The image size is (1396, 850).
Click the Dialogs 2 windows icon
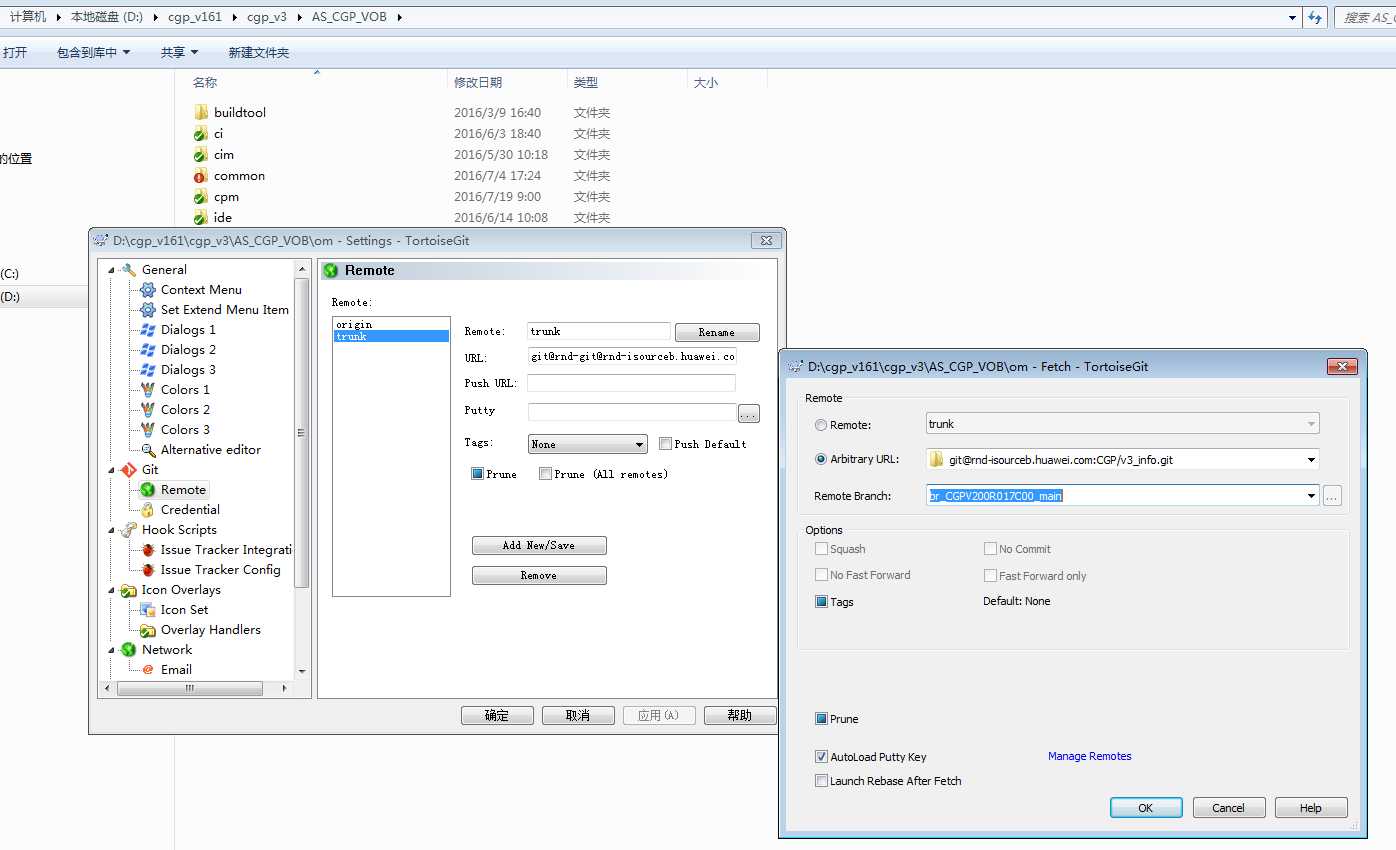point(148,350)
